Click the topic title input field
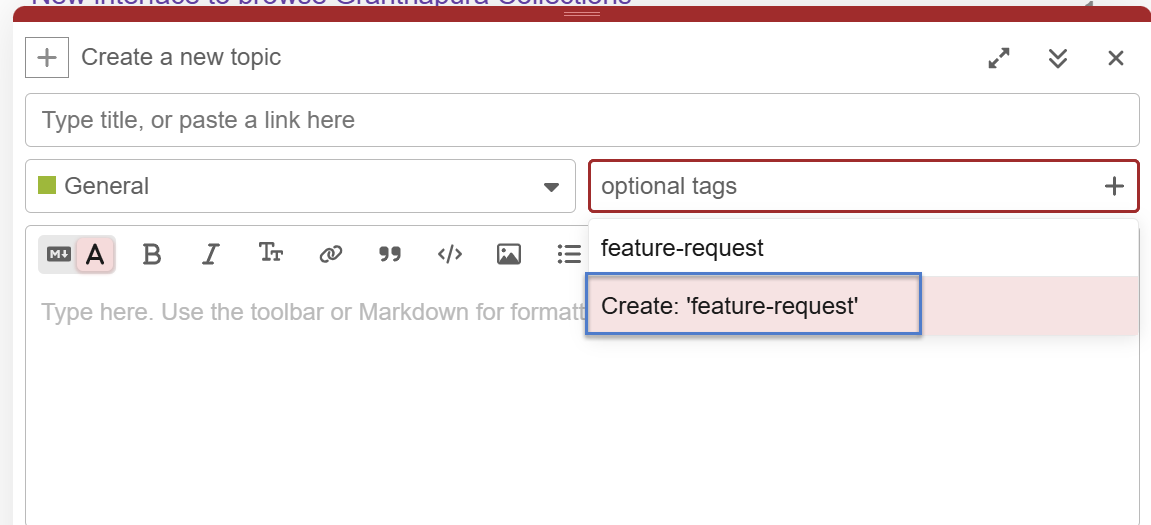 [582, 120]
